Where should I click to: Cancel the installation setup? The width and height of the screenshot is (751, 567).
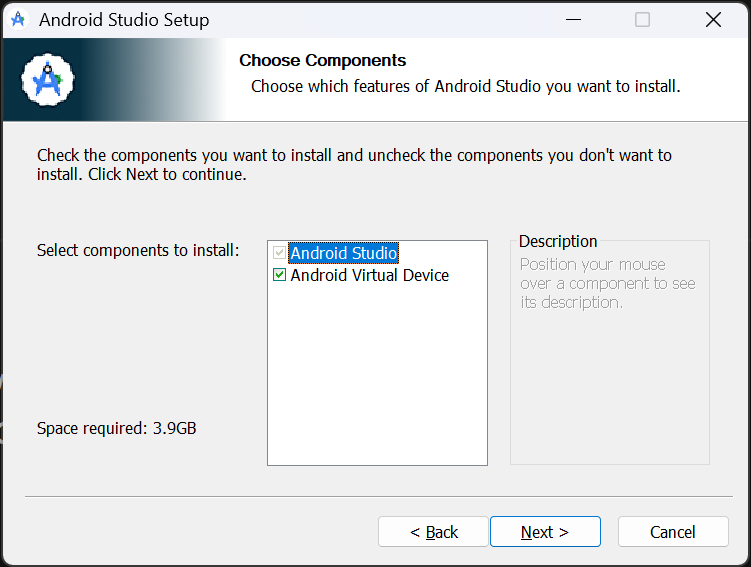coord(672,532)
